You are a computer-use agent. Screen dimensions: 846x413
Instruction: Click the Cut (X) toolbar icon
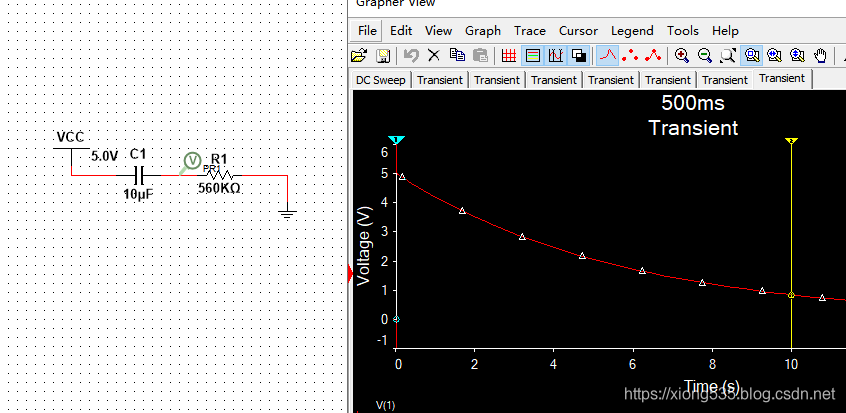click(x=434, y=55)
